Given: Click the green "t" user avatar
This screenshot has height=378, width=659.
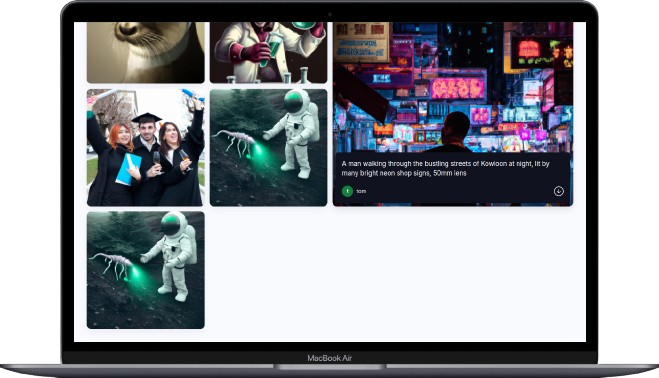Looking at the screenshot, I should [x=347, y=191].
